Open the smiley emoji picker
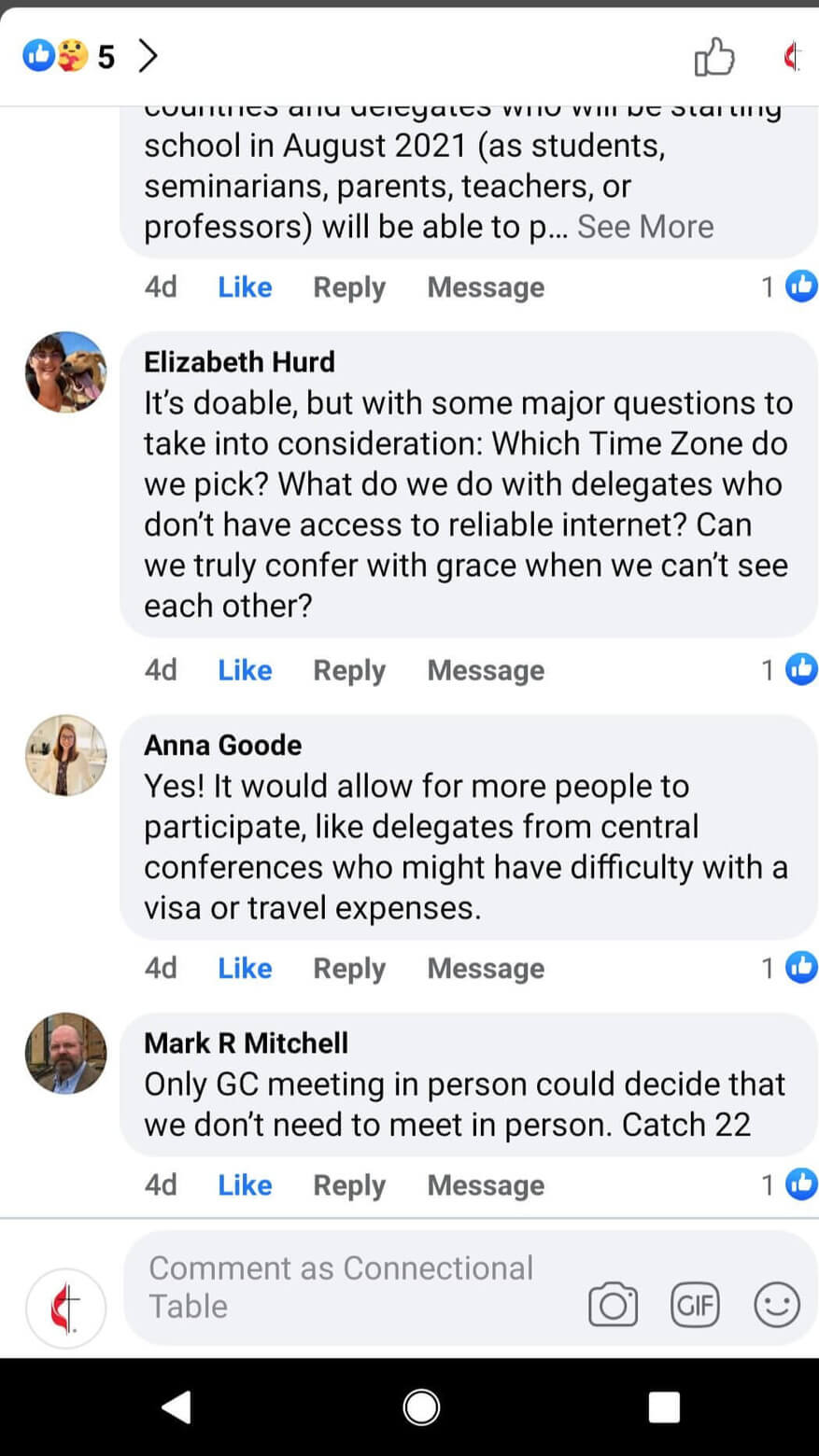819x1456 pixels. click(776, 1306)
